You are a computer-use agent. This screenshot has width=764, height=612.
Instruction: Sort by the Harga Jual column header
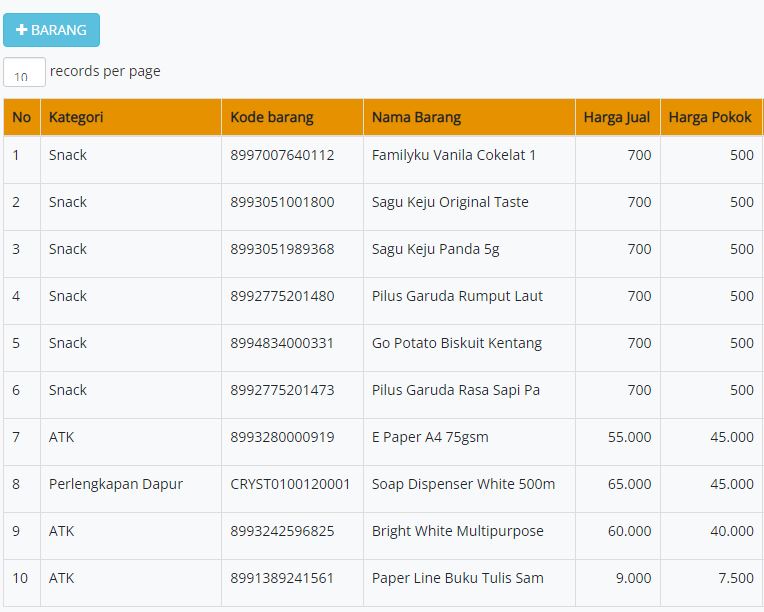(618, 117)
